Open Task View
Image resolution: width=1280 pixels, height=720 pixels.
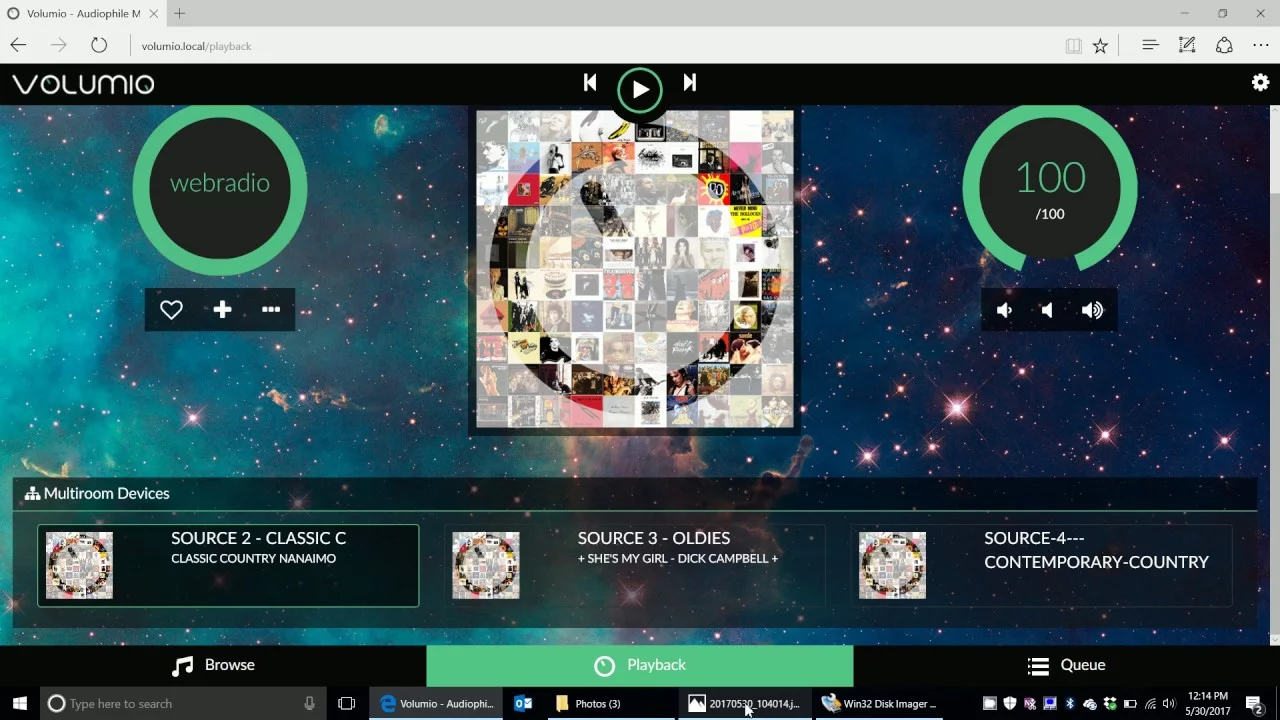click(x=347, y=703)
